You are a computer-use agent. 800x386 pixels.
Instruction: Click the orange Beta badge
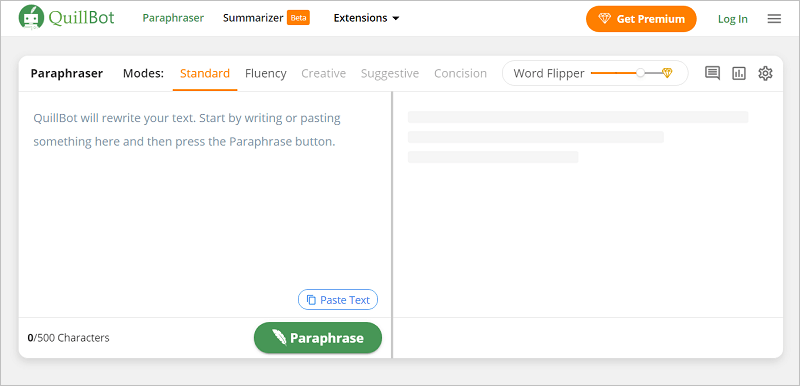point(298,18)
